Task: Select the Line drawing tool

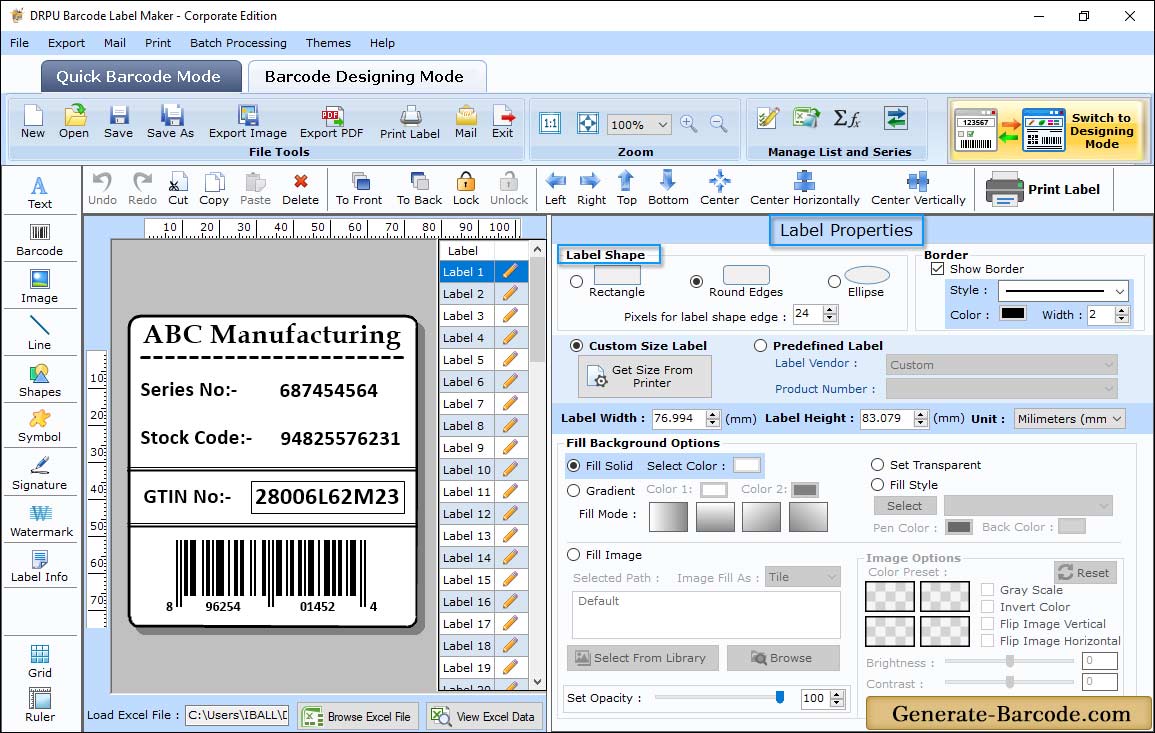Action: click(40, 334)
